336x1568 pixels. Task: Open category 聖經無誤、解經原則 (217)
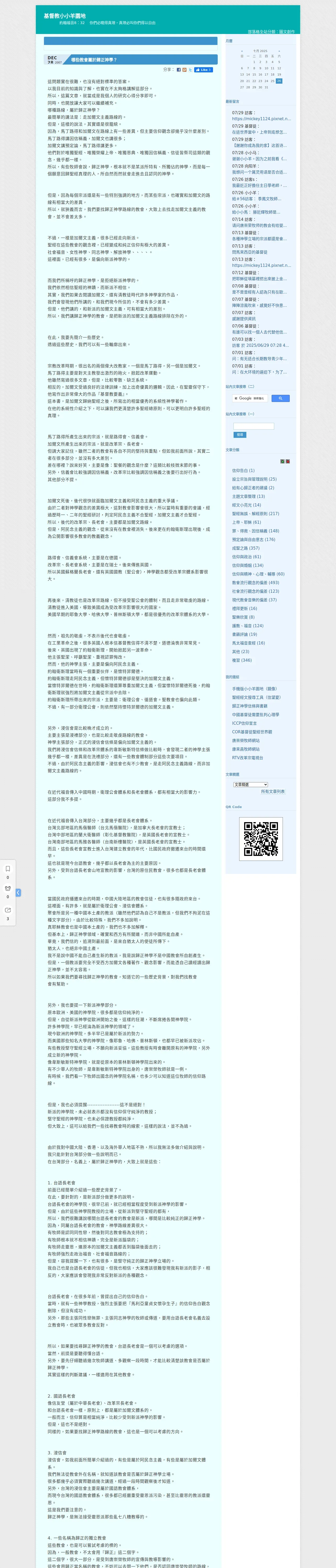(255, 514)
